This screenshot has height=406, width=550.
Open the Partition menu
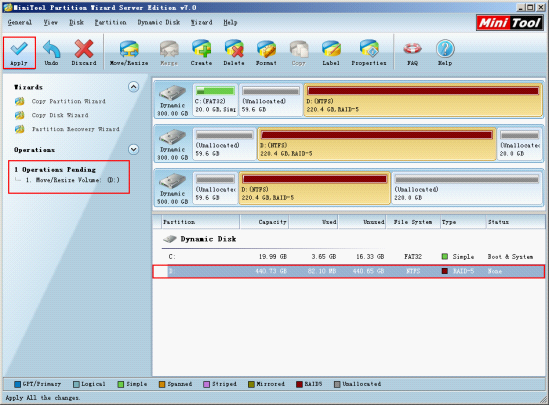(110, 22)
